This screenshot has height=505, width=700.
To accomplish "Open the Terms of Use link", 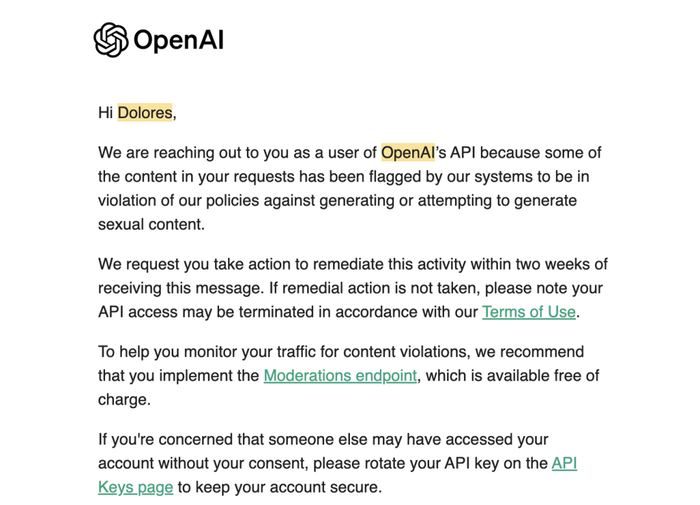I will 528,312.
